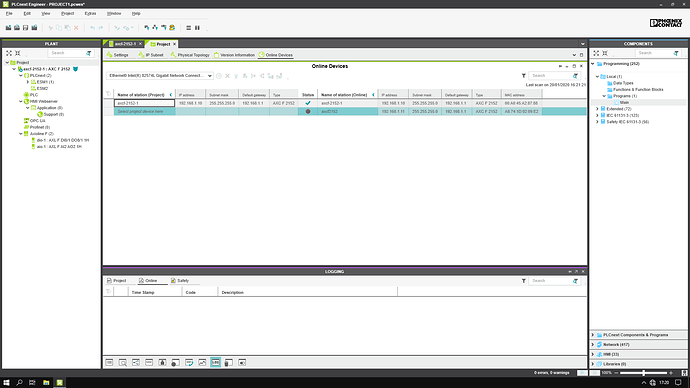Click funnel filter icon beside Online Devices search

coord(524,76)
